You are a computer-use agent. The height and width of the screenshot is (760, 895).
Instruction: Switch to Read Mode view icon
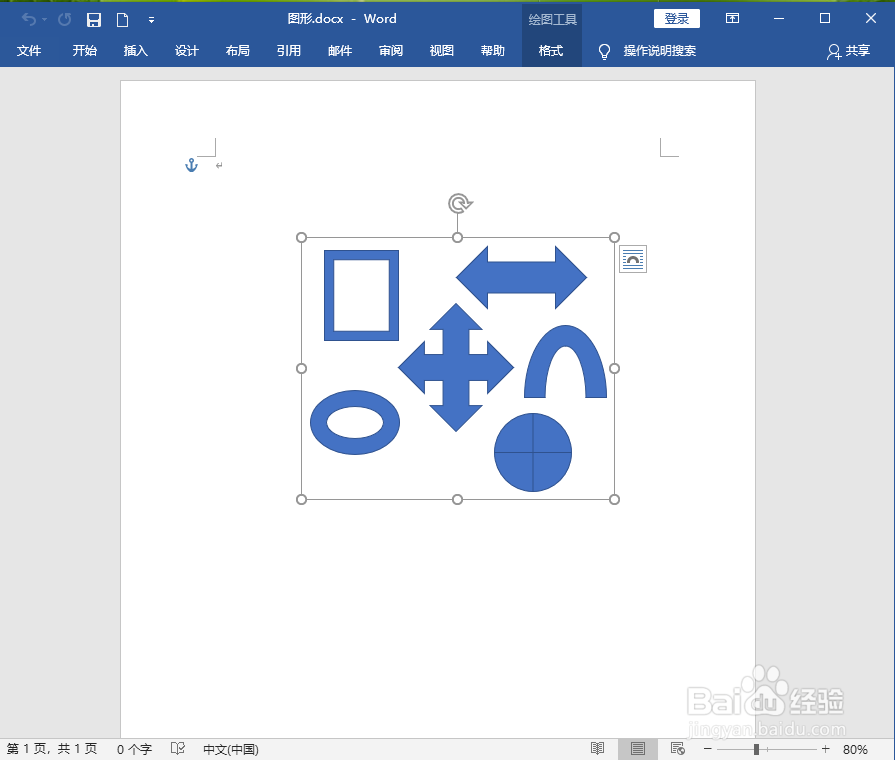[598, 748]
